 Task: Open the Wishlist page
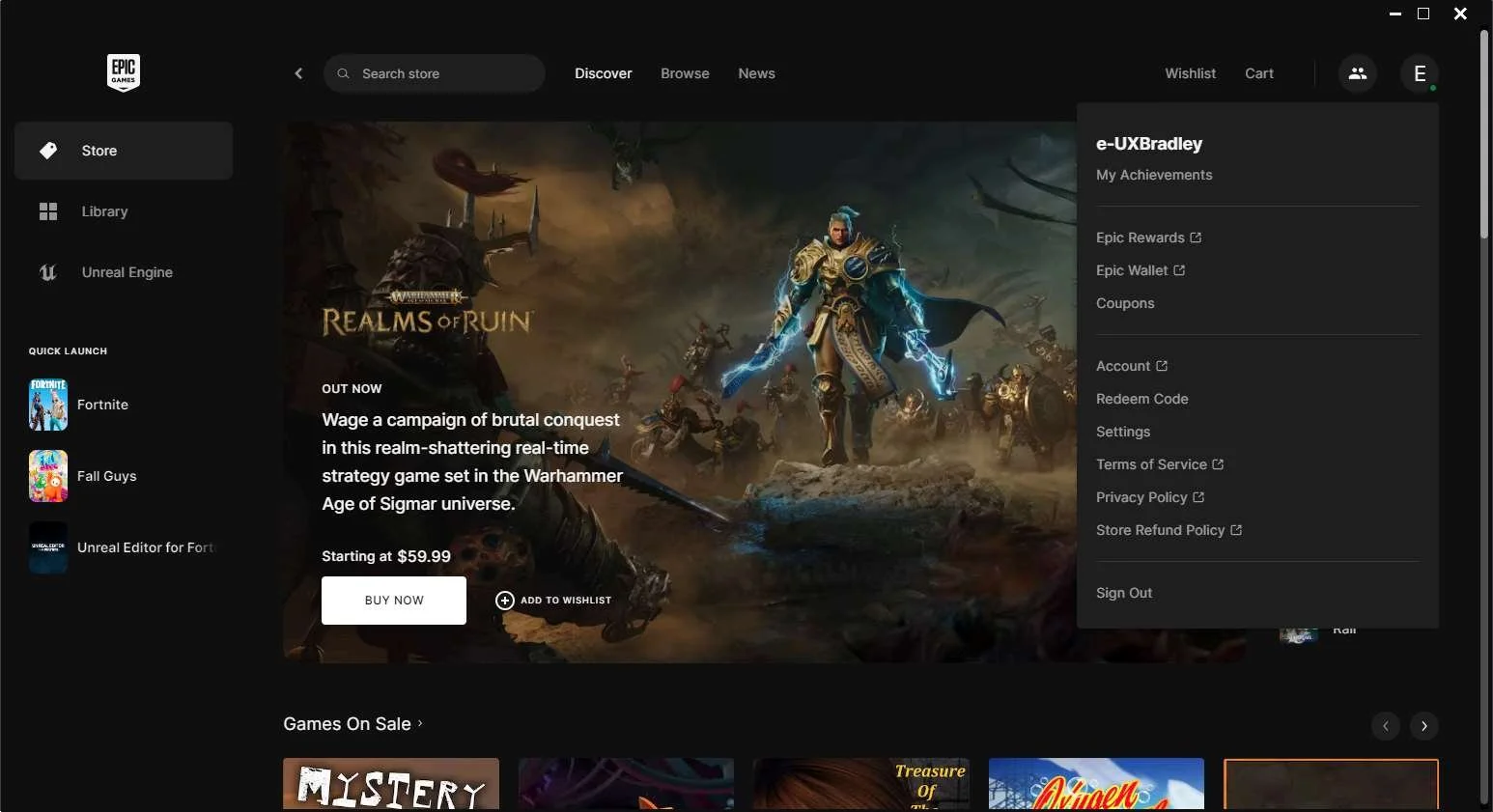(1190, 73)
